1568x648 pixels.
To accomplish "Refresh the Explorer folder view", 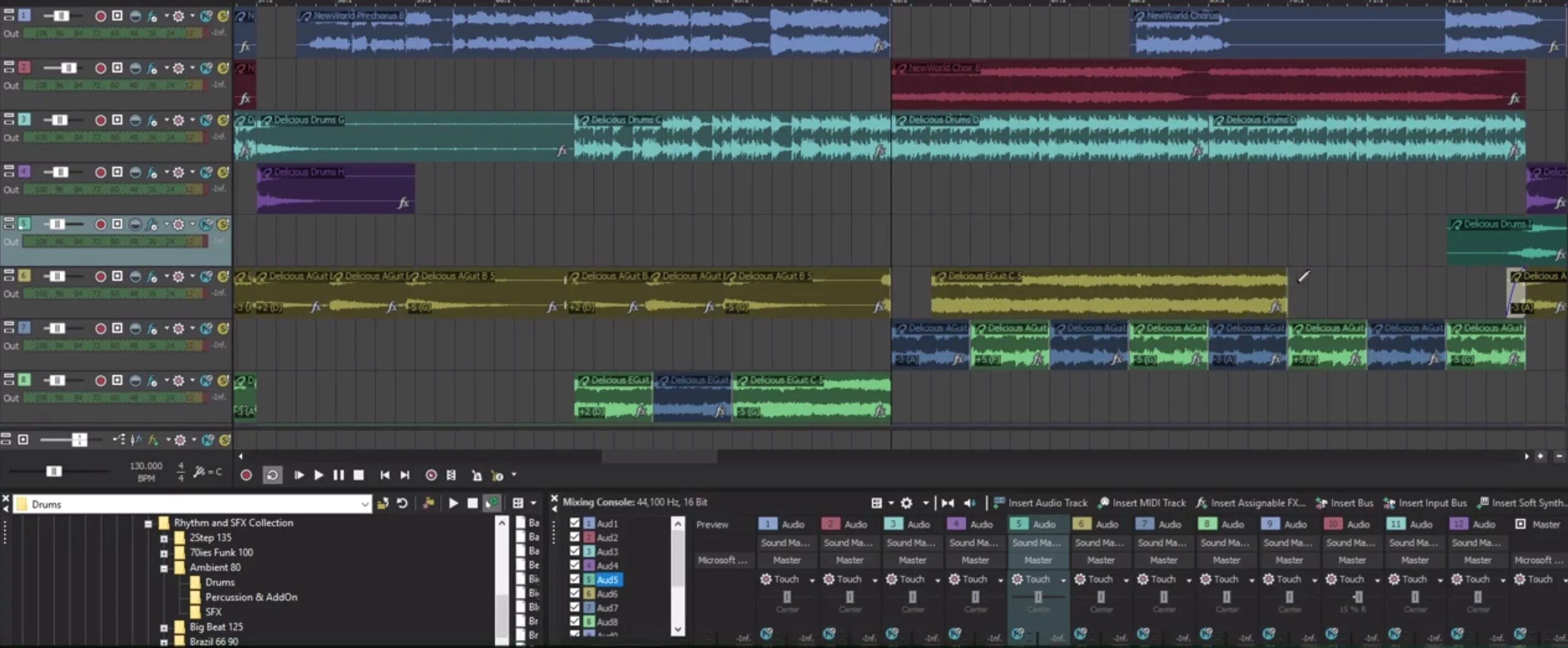I will [402, 503].
